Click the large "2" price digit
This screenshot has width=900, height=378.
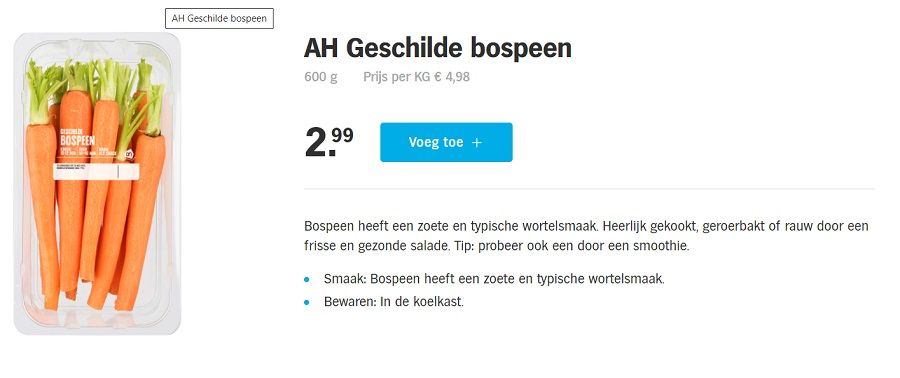(315, 143)
